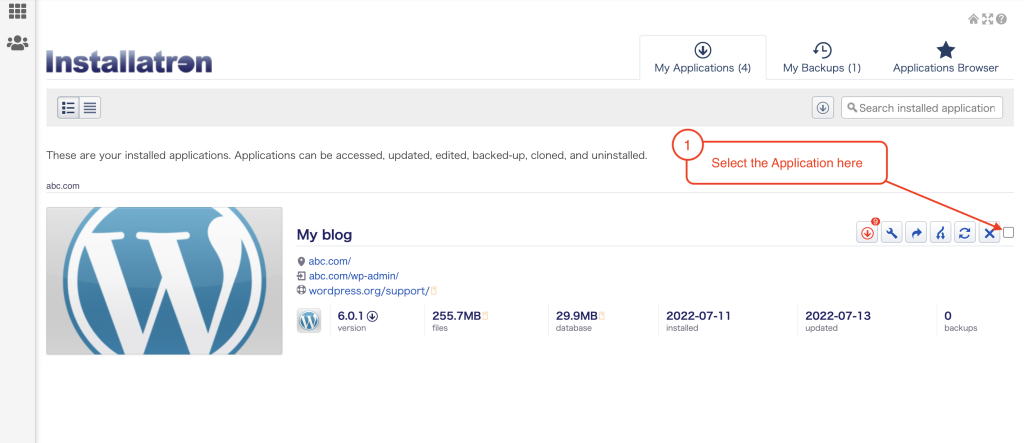
Task: Click the sync refresh icon for My blog
Action: click(x=965, y=233)
